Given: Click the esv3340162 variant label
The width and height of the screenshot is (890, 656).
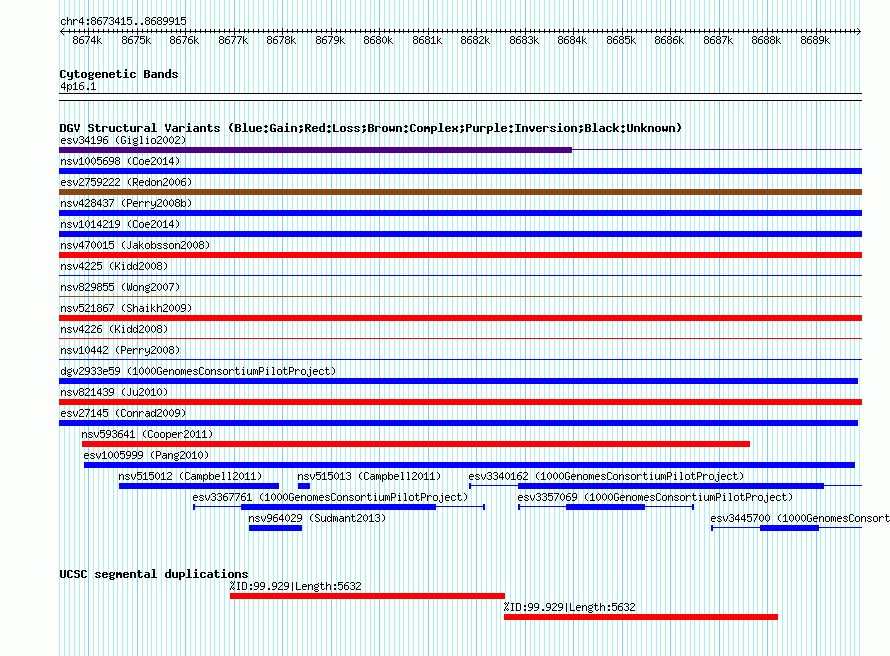Looking at the screenshot, I should pyautogui.click(x=606, y=476).
